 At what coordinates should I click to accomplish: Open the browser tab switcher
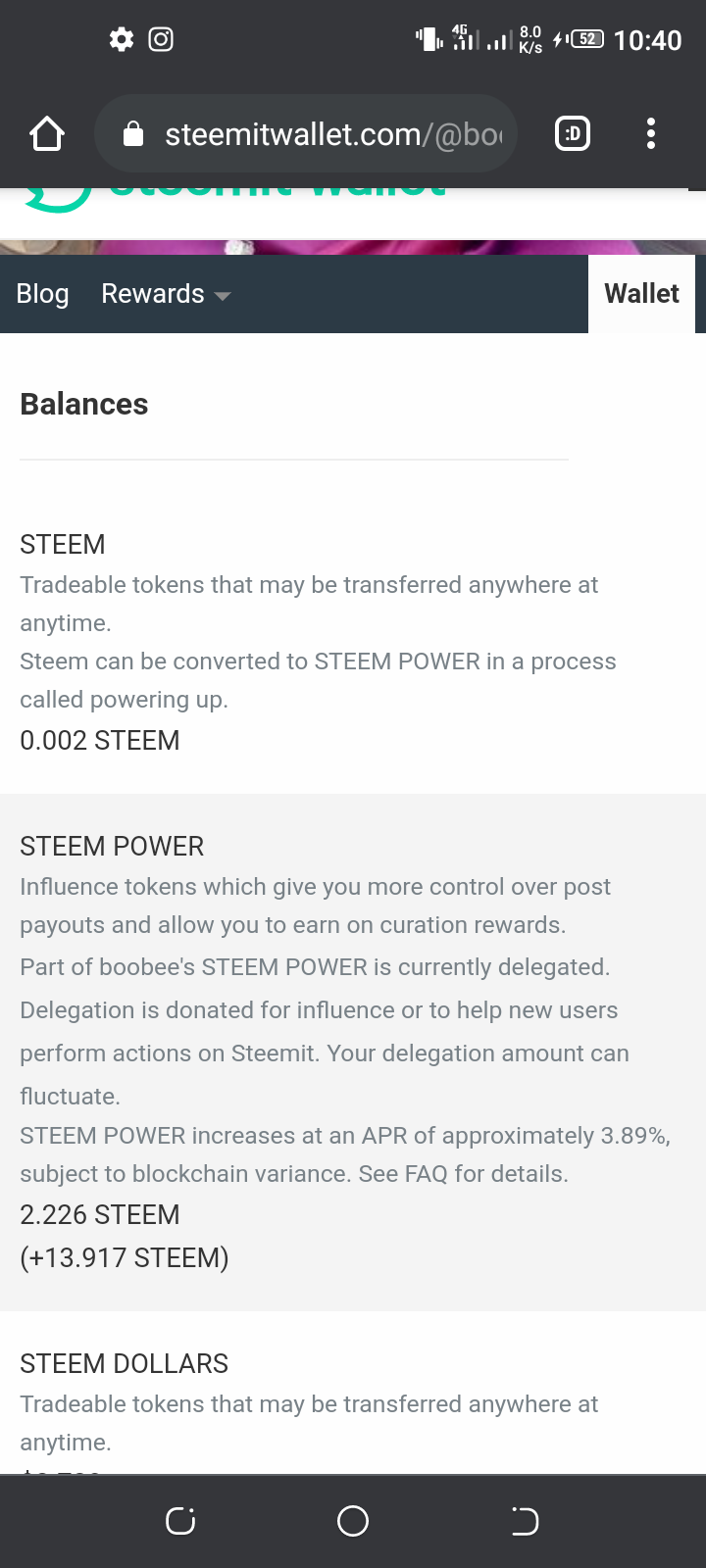coord(573,134)
